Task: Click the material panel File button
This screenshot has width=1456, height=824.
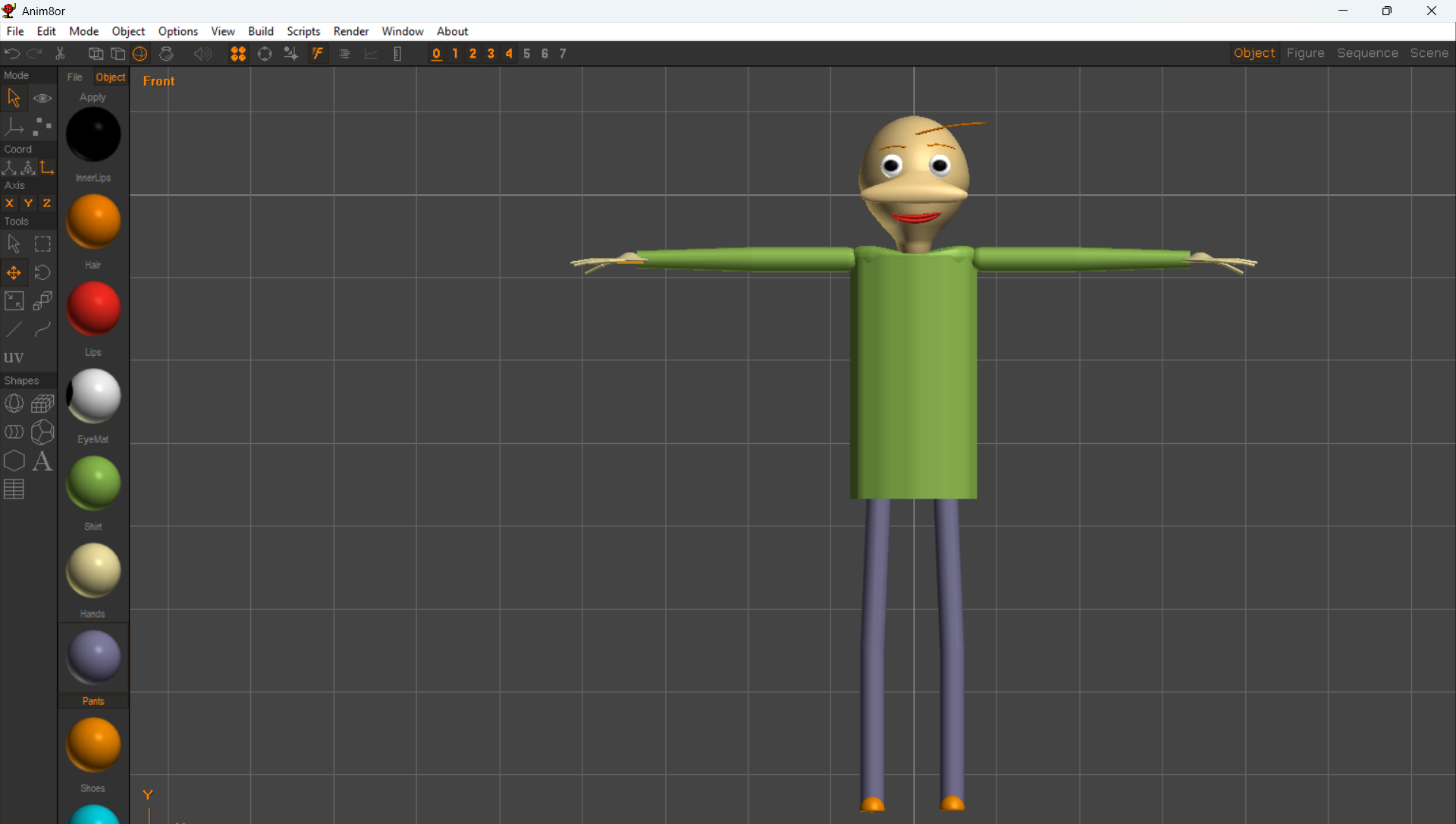Action: point(74,77)
